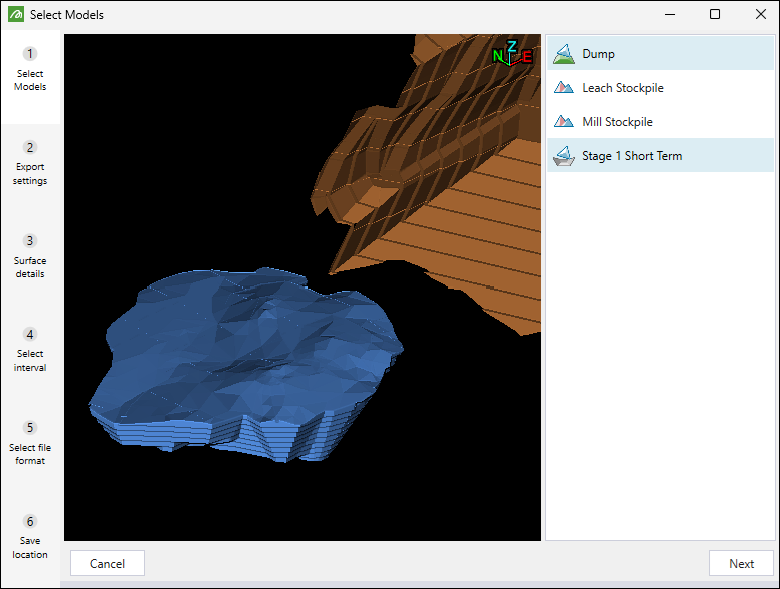
Task: Go to step 1 Select Models
Action: (30, 69)
